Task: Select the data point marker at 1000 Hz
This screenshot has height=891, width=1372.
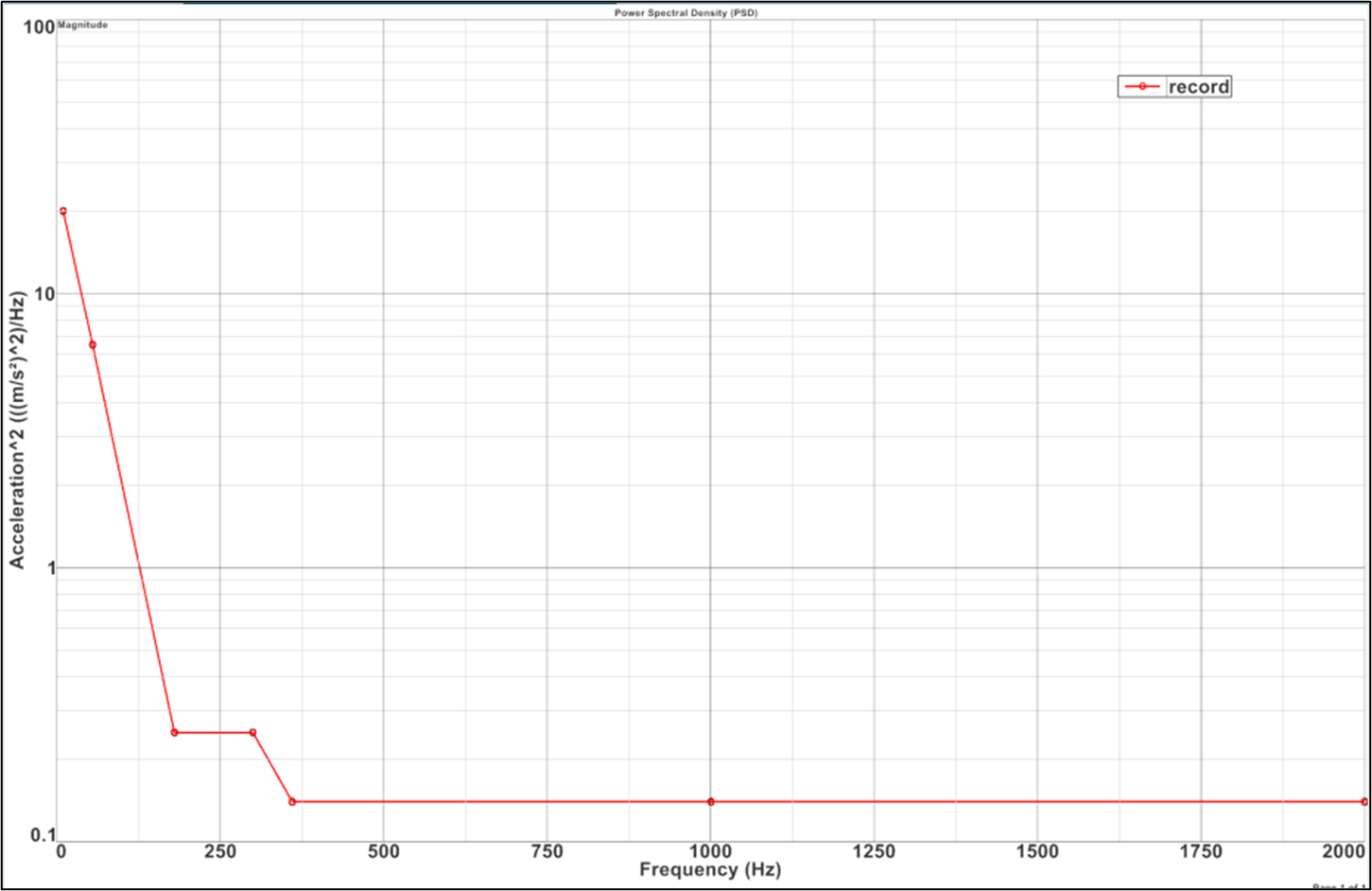Action: 709,800
